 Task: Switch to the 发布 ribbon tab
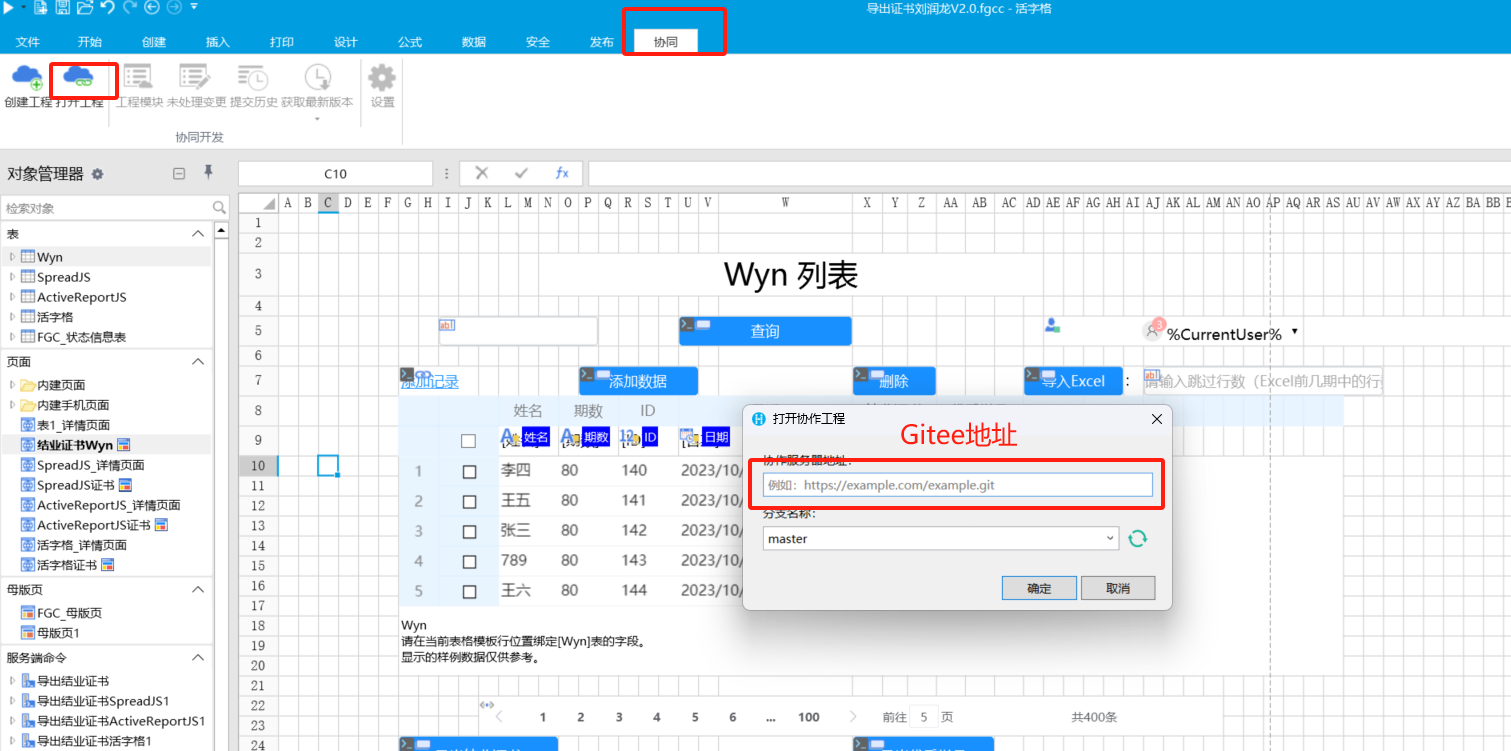click(602, 42)
